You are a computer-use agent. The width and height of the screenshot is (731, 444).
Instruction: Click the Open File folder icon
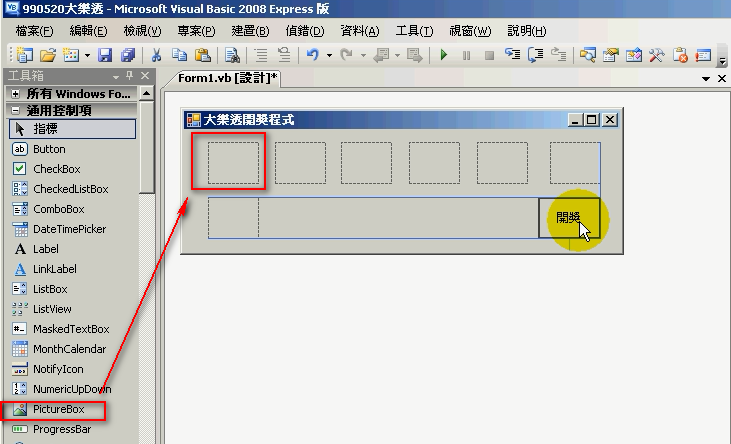coord(48,55)
